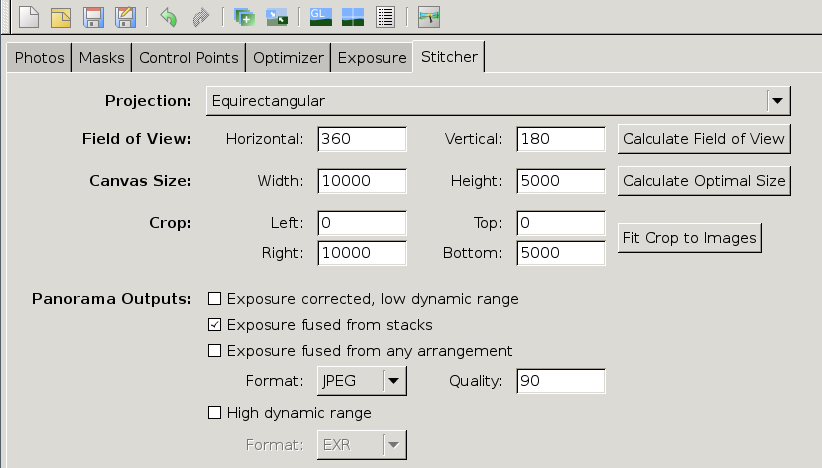Click the crop Left input field
The height and width of the screenshot is (468, 822).
click(x=362, y=223)
